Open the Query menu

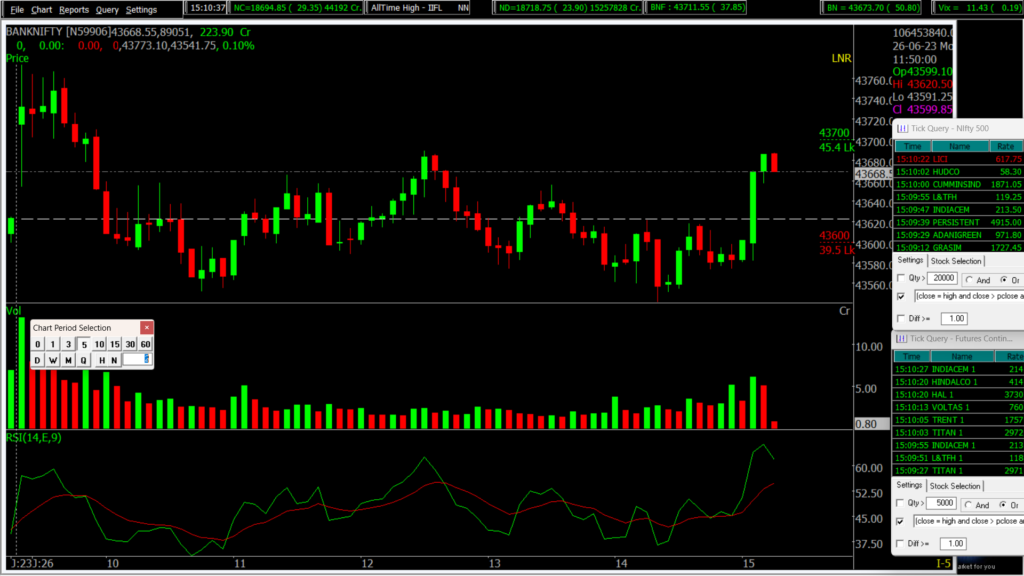107,9
